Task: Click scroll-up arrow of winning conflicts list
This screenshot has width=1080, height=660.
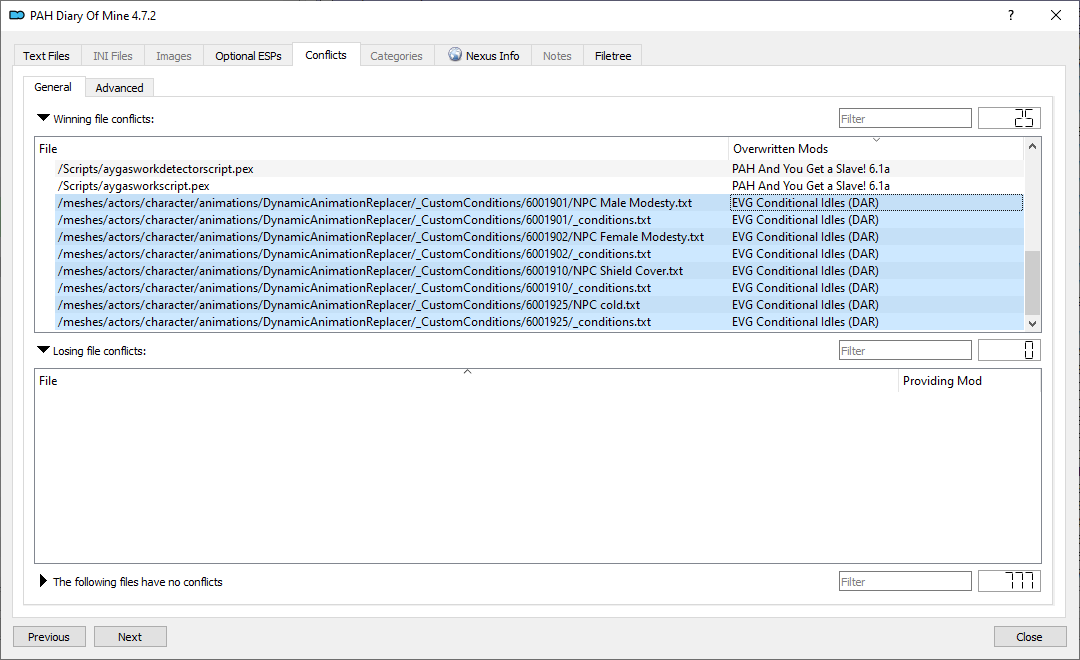Action: [1033, 146]
